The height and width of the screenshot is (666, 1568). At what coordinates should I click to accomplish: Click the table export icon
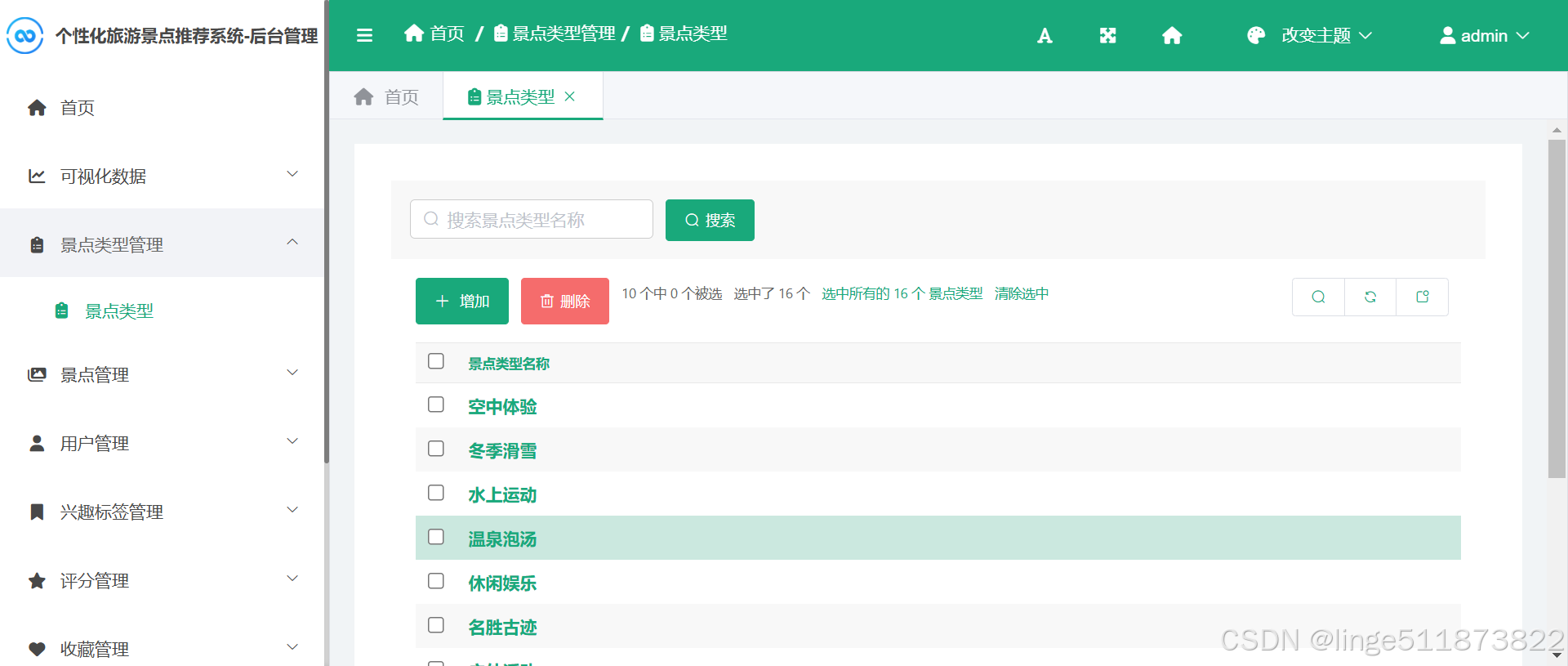click(1423, 297)
